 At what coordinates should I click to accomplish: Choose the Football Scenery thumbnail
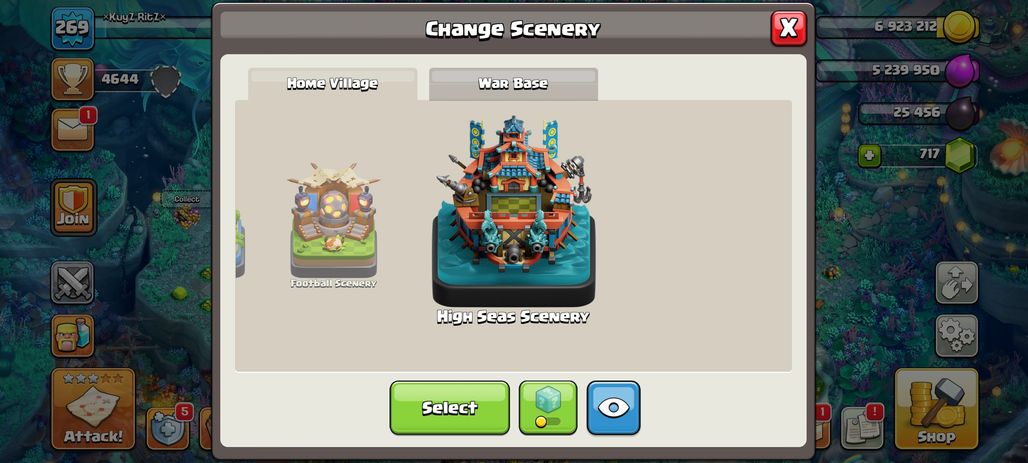(334, 225)
